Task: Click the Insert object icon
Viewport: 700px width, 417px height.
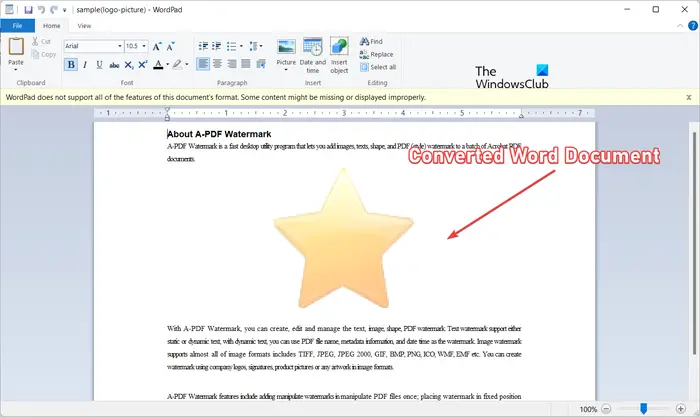Action: pos(340,53)
